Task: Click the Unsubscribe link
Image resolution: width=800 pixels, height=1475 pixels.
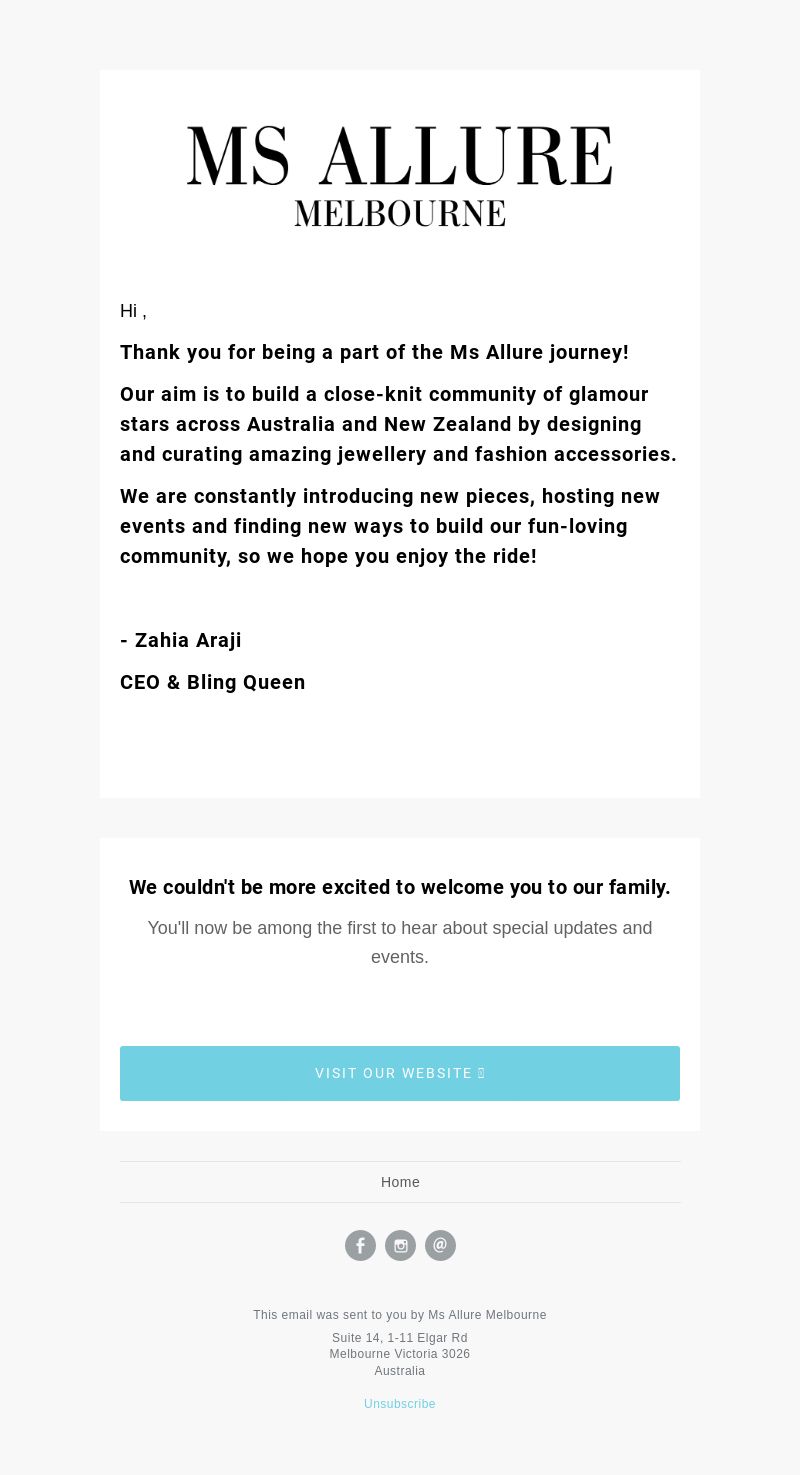Action: pyautogui.click(x=400, y=1404)
